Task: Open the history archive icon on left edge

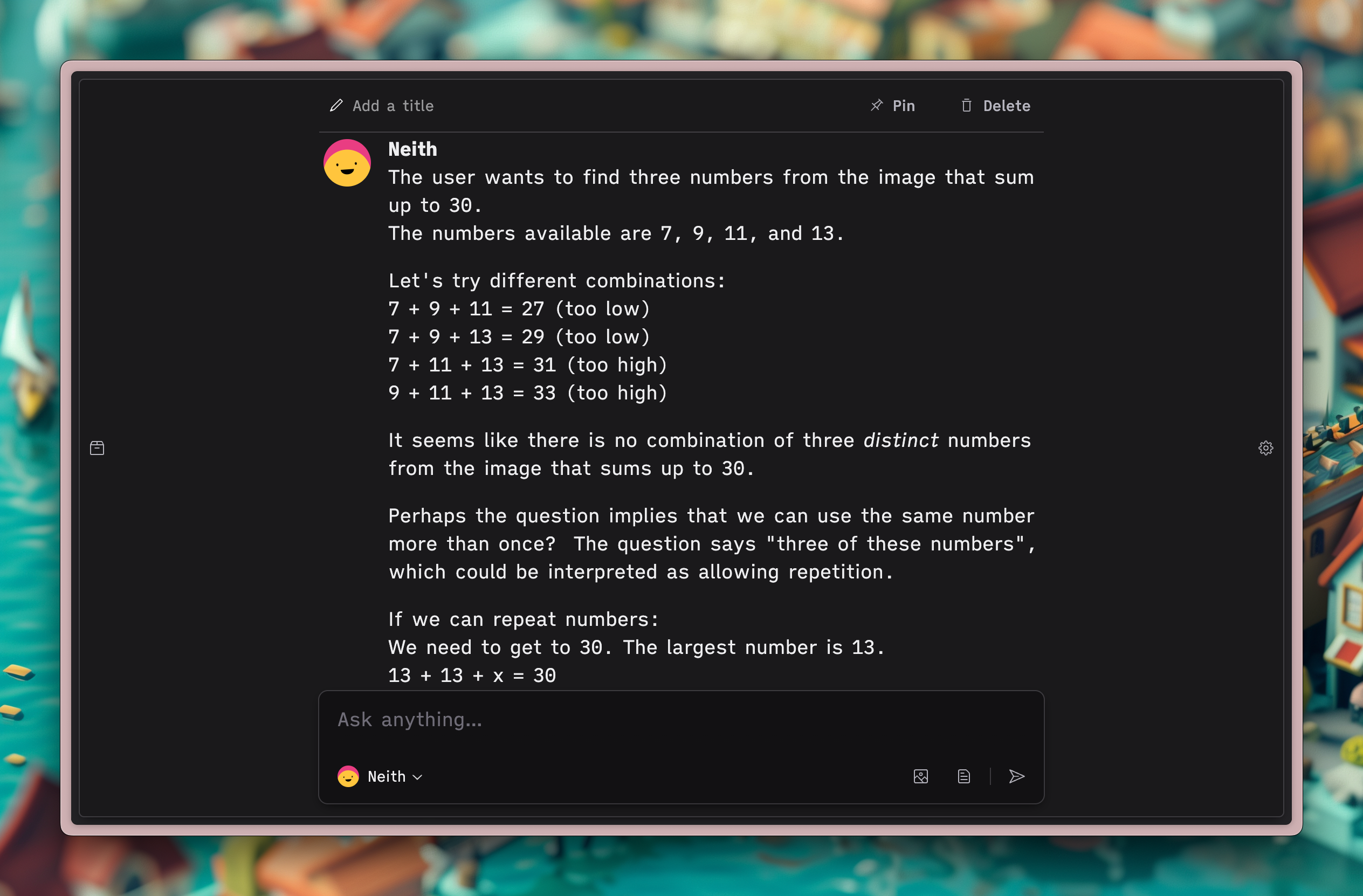Action: click(98, 447)
